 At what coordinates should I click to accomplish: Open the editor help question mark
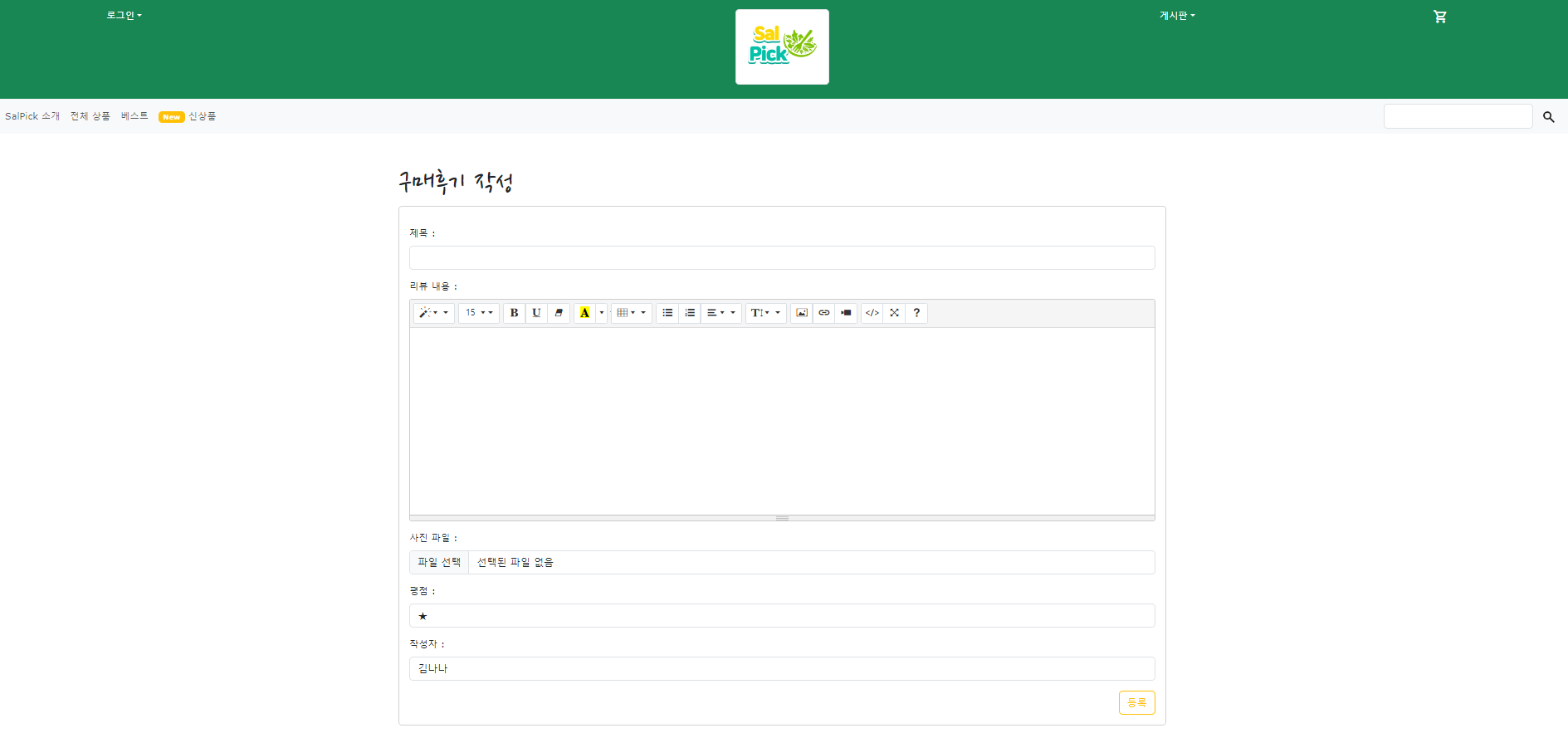click(x=916, y=313)
